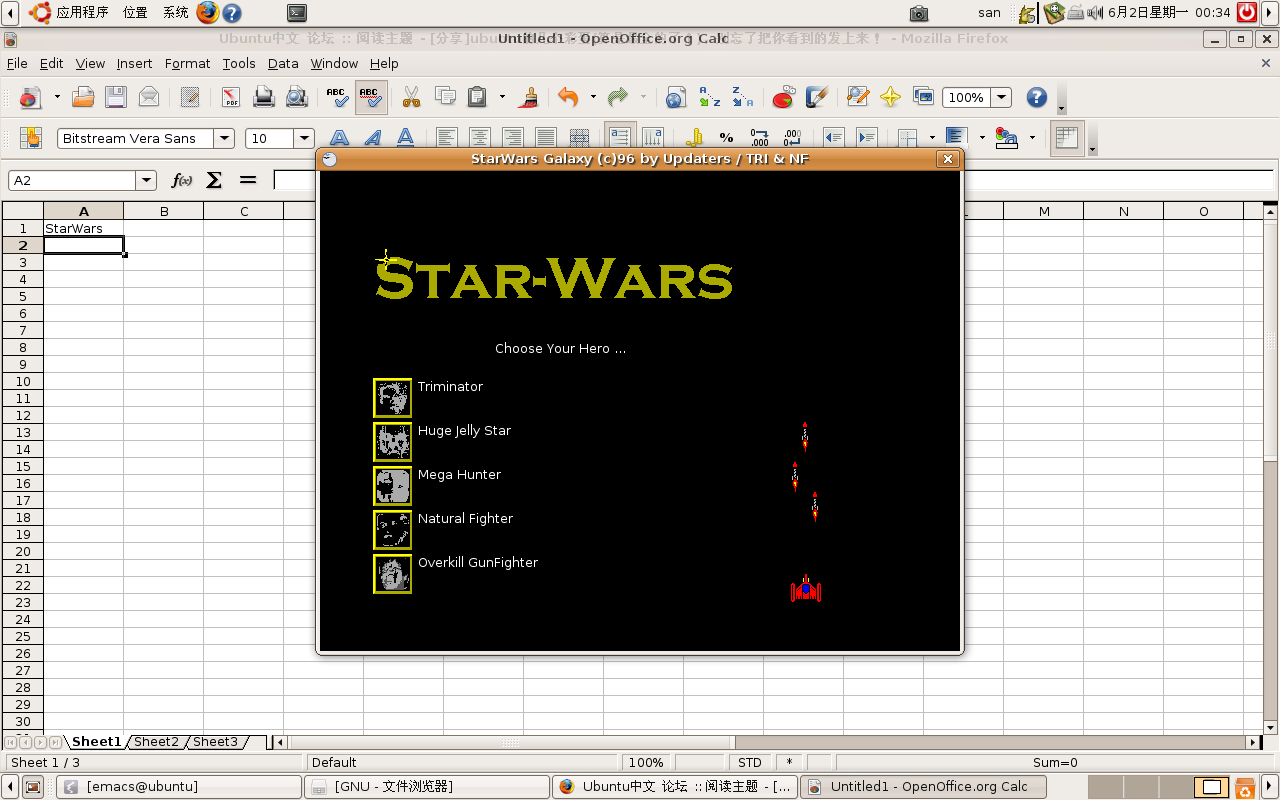Choose the Overkill GunFighter hero
The width and height of the screenshot is (1280, 800).
[x=392, y=574]
